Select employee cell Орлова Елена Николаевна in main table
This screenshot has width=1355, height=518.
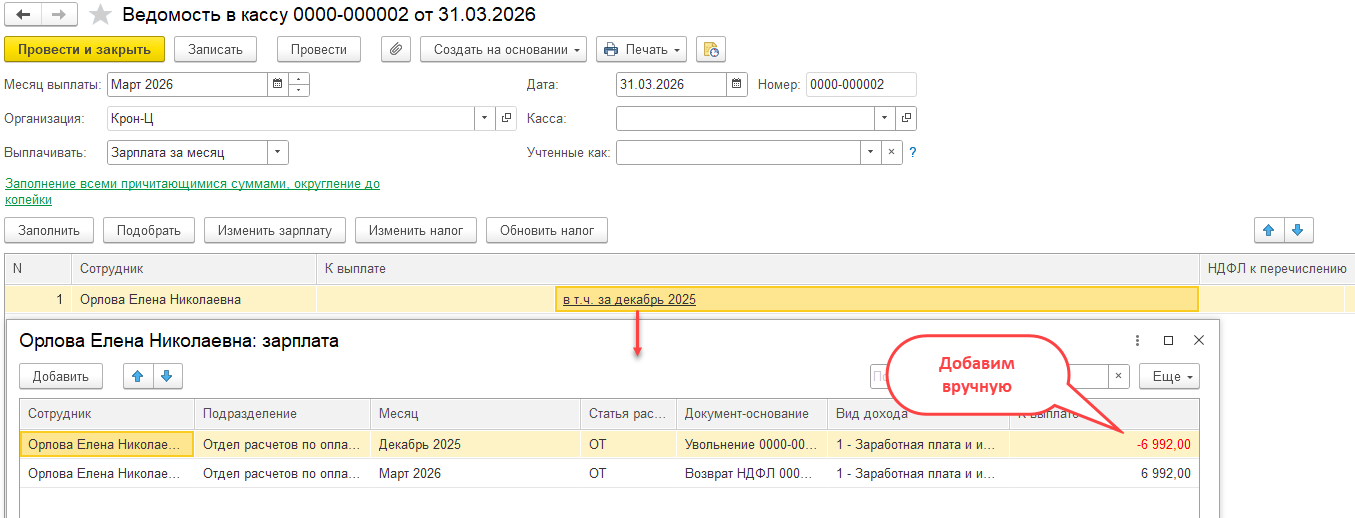[194, 299]
